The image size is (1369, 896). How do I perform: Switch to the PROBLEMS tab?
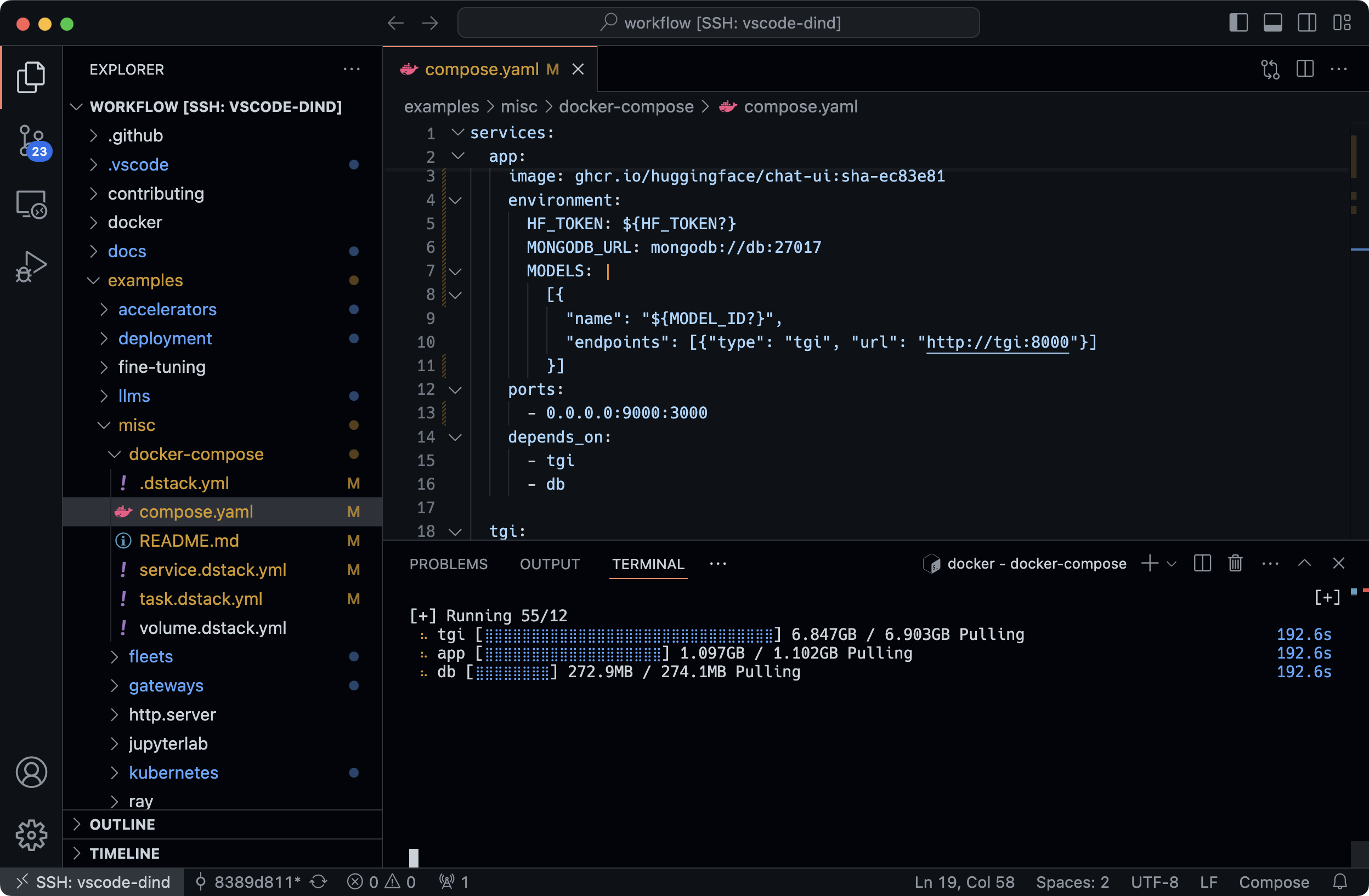point(448,564)
